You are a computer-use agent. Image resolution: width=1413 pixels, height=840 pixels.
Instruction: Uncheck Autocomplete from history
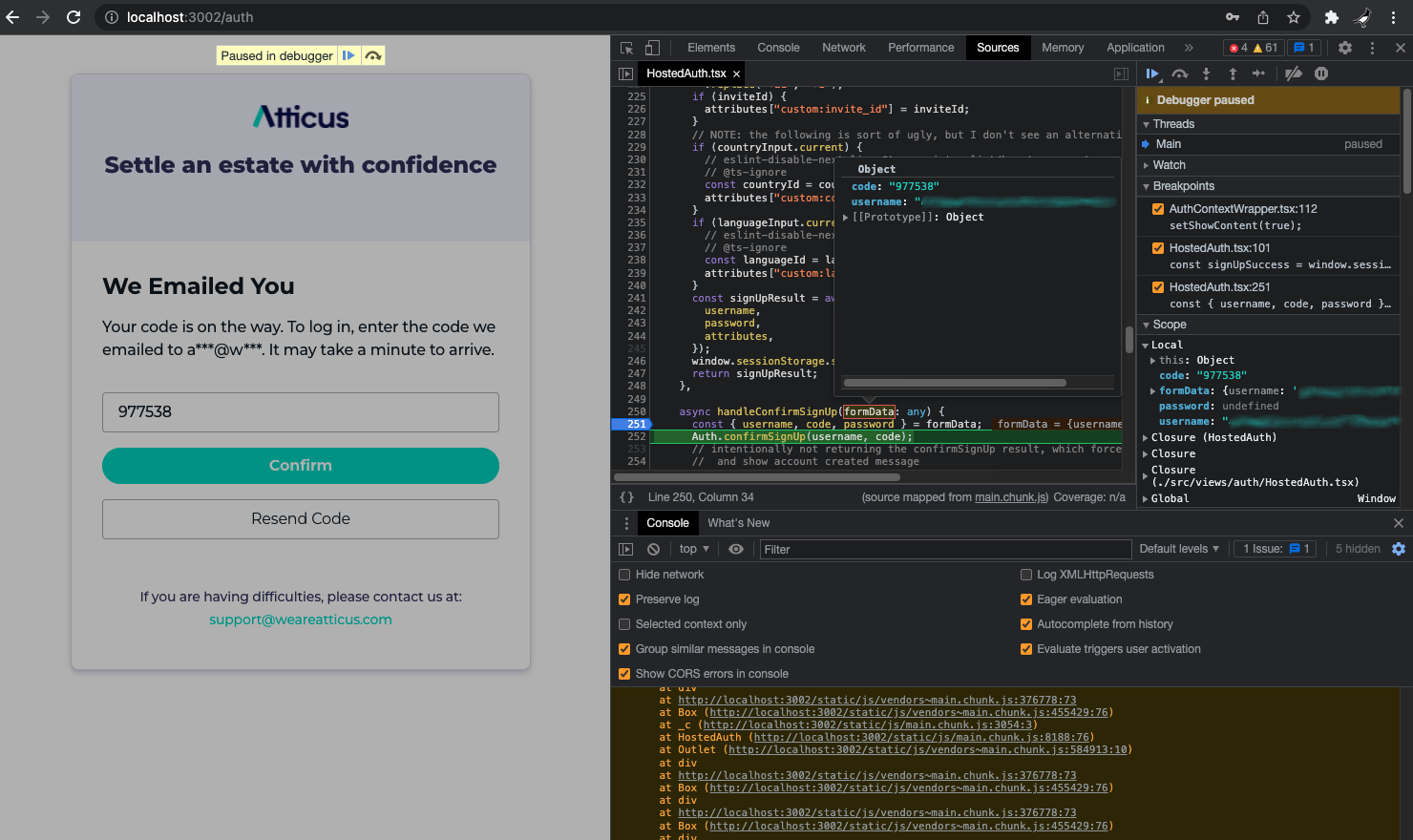point(1026,624)
